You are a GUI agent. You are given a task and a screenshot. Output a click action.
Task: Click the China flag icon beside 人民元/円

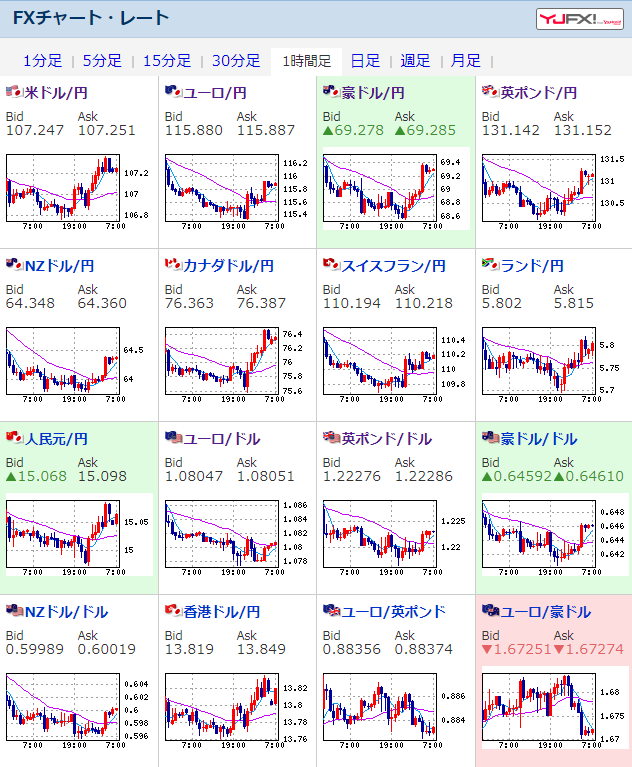(x=14, y=437)
